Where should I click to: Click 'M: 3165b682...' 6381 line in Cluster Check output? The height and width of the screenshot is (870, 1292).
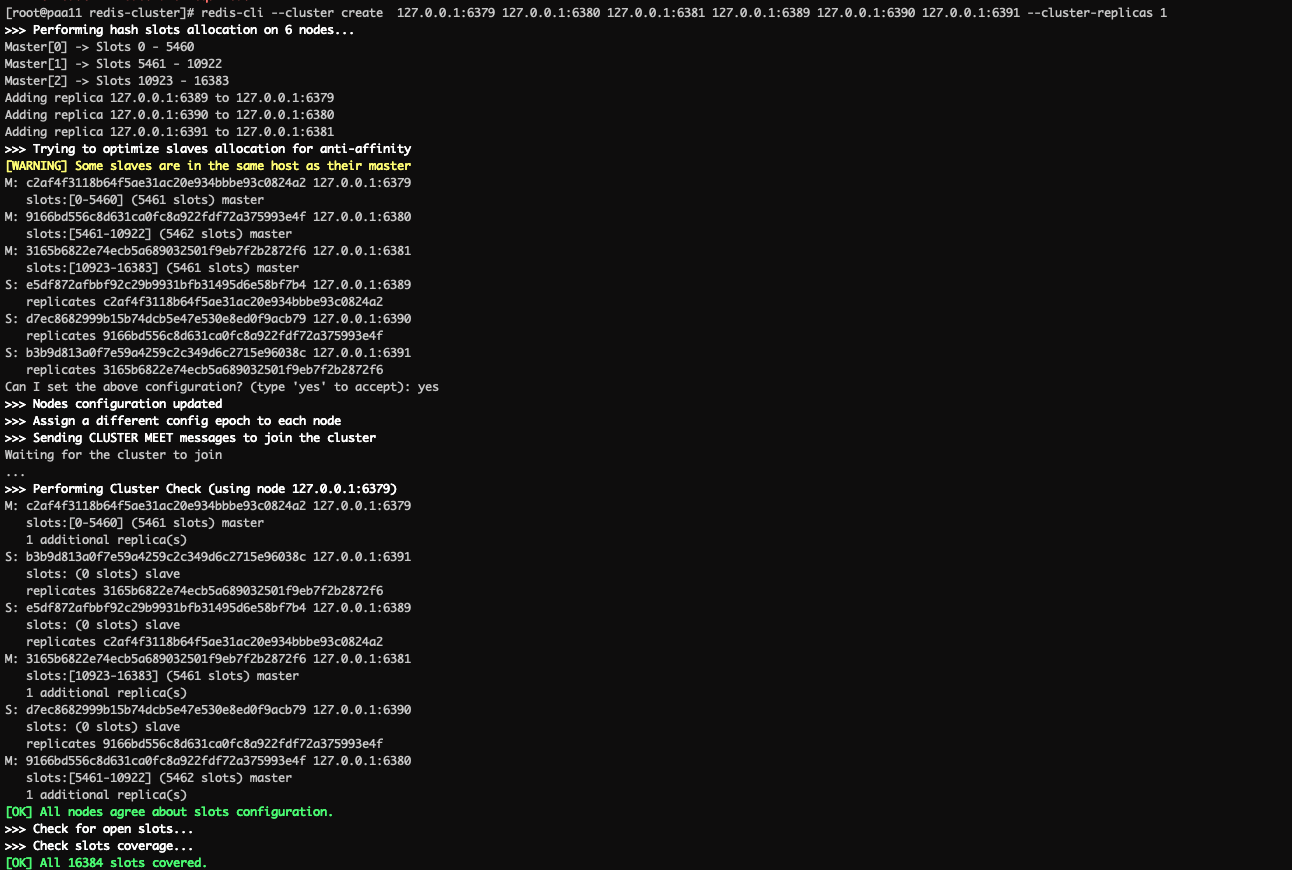pos(208,659)
